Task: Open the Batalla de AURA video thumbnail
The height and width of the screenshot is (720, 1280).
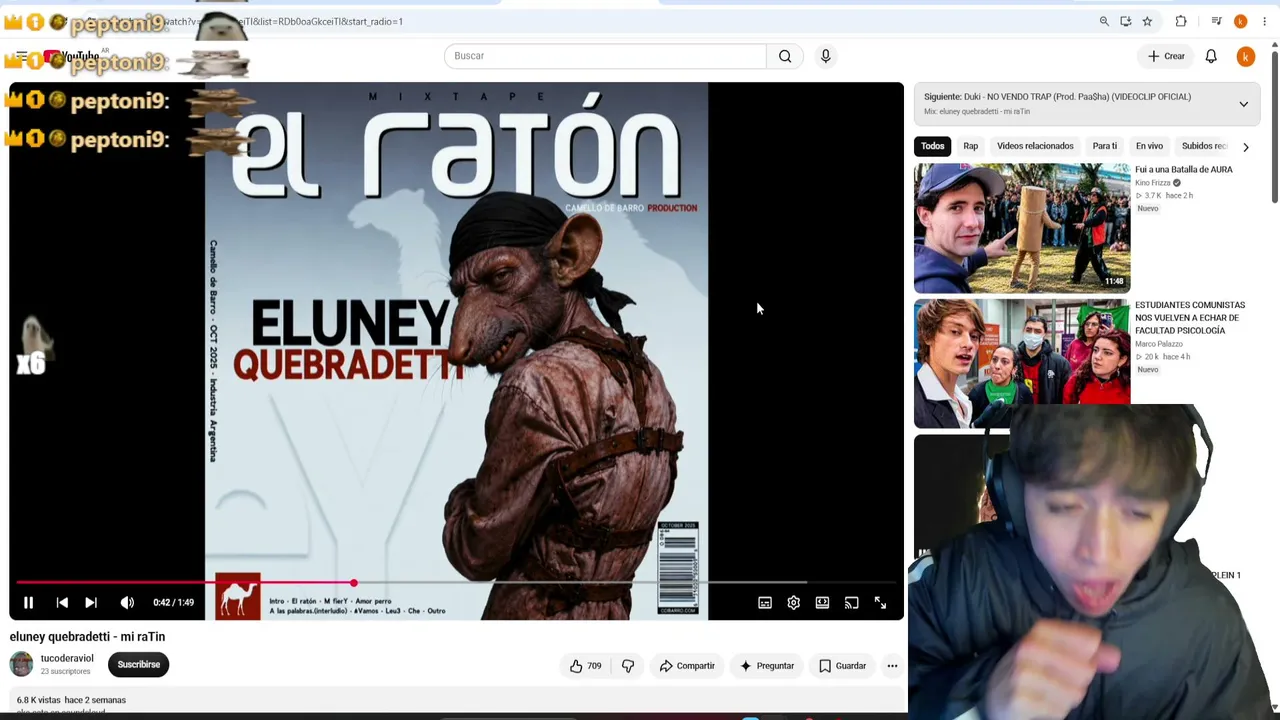Action: click(1022, 228)
